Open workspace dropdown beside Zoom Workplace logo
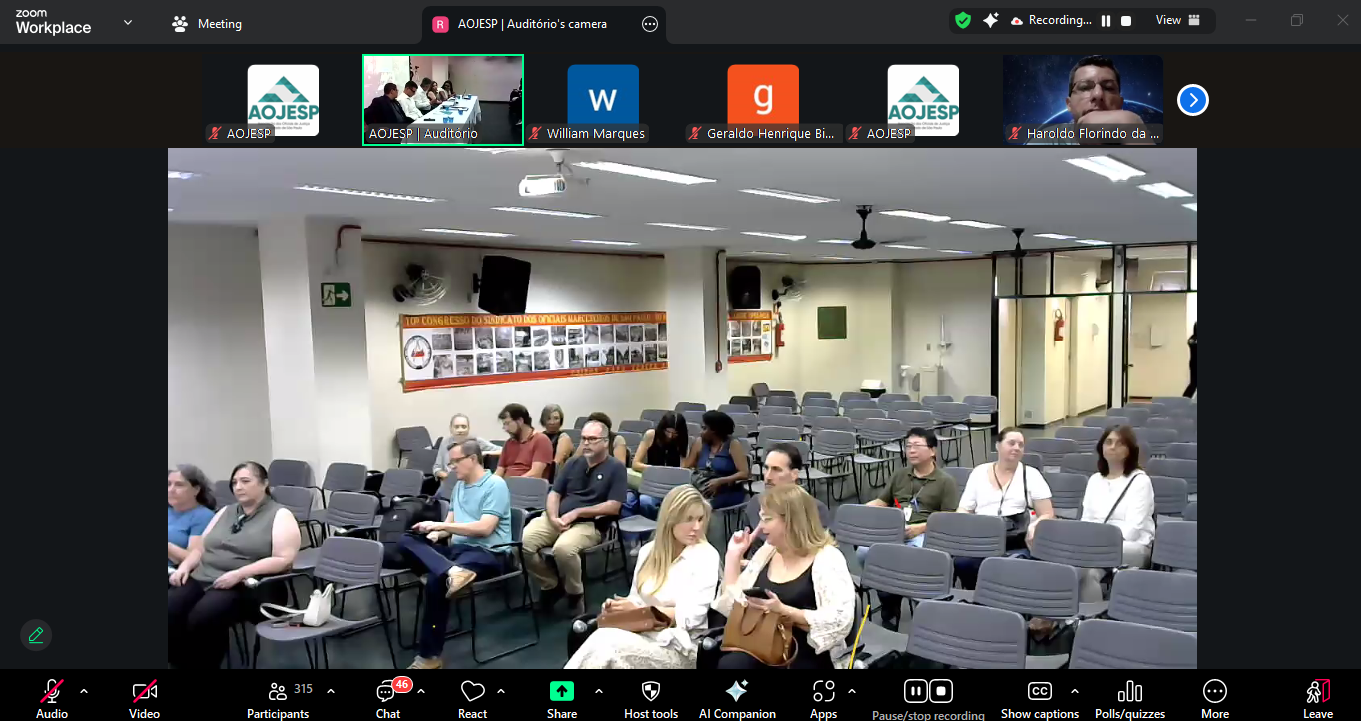Viewport: 1361px width, 721px height. tap(128, 22)
